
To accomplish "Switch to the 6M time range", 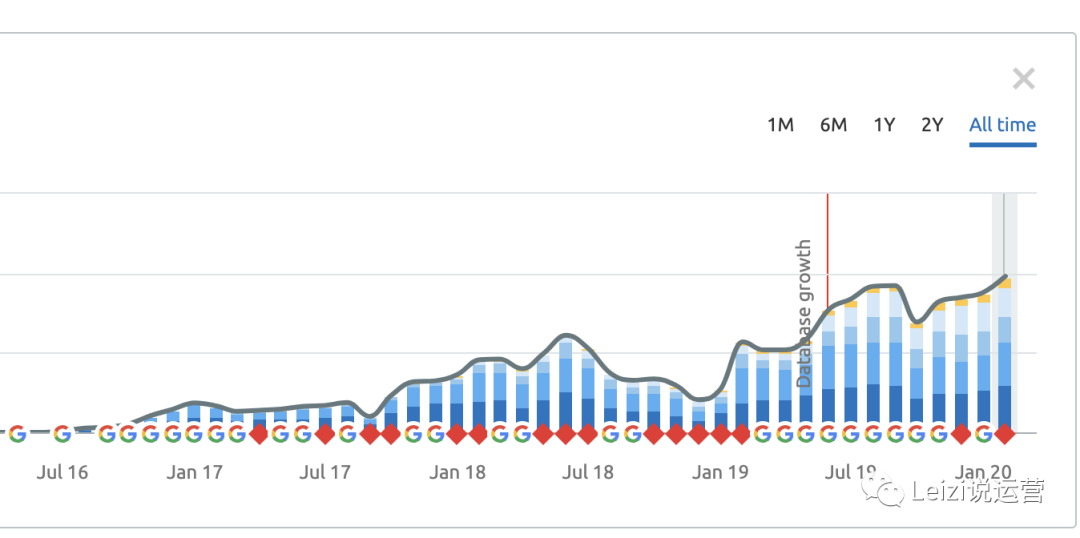I will tap(833, 125).
